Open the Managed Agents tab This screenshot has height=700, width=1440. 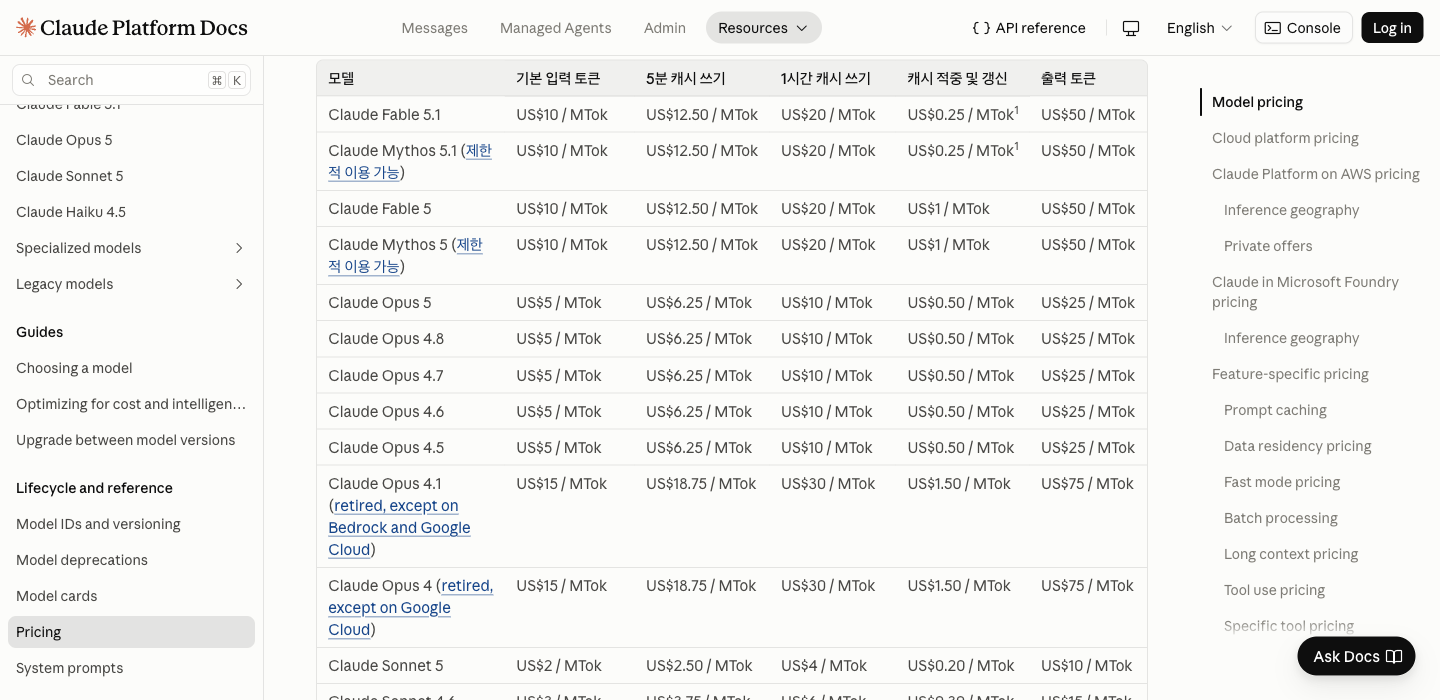[x=555, y=28]
